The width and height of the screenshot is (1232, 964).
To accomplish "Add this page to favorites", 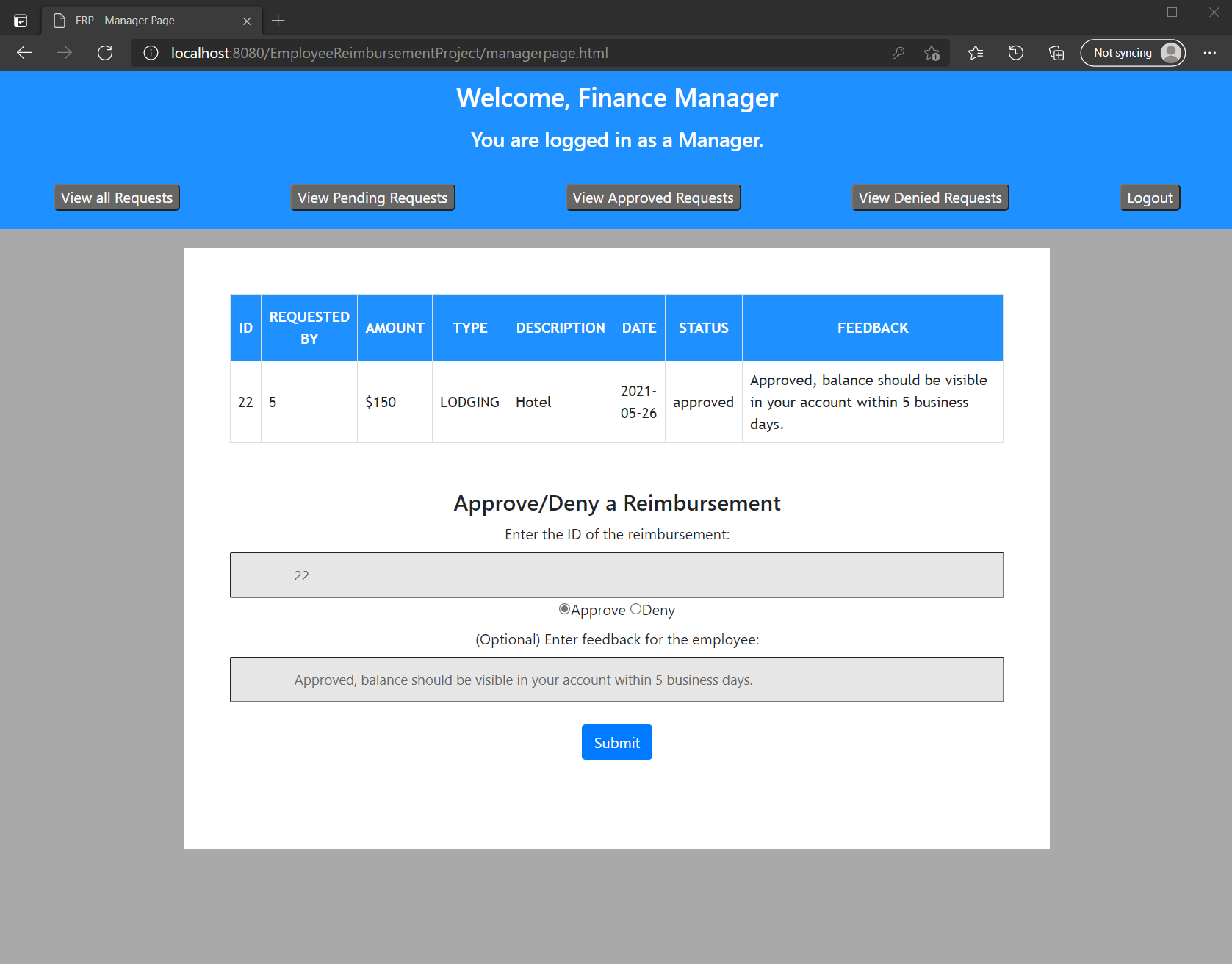I will [932, 53].
